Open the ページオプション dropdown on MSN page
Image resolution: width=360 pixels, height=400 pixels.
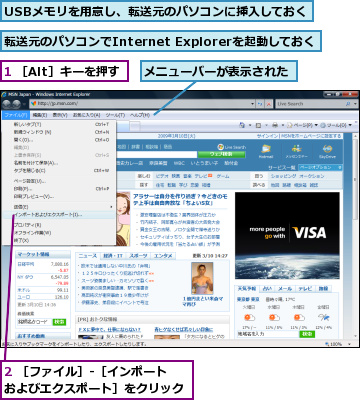320,167
